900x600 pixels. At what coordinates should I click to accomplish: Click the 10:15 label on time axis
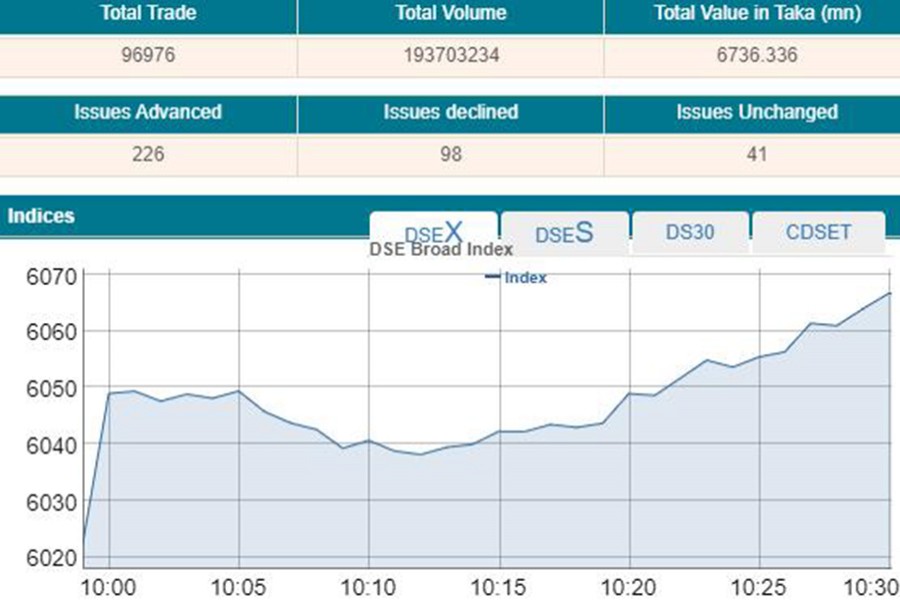pyautogui.click(x=500, y=584)
